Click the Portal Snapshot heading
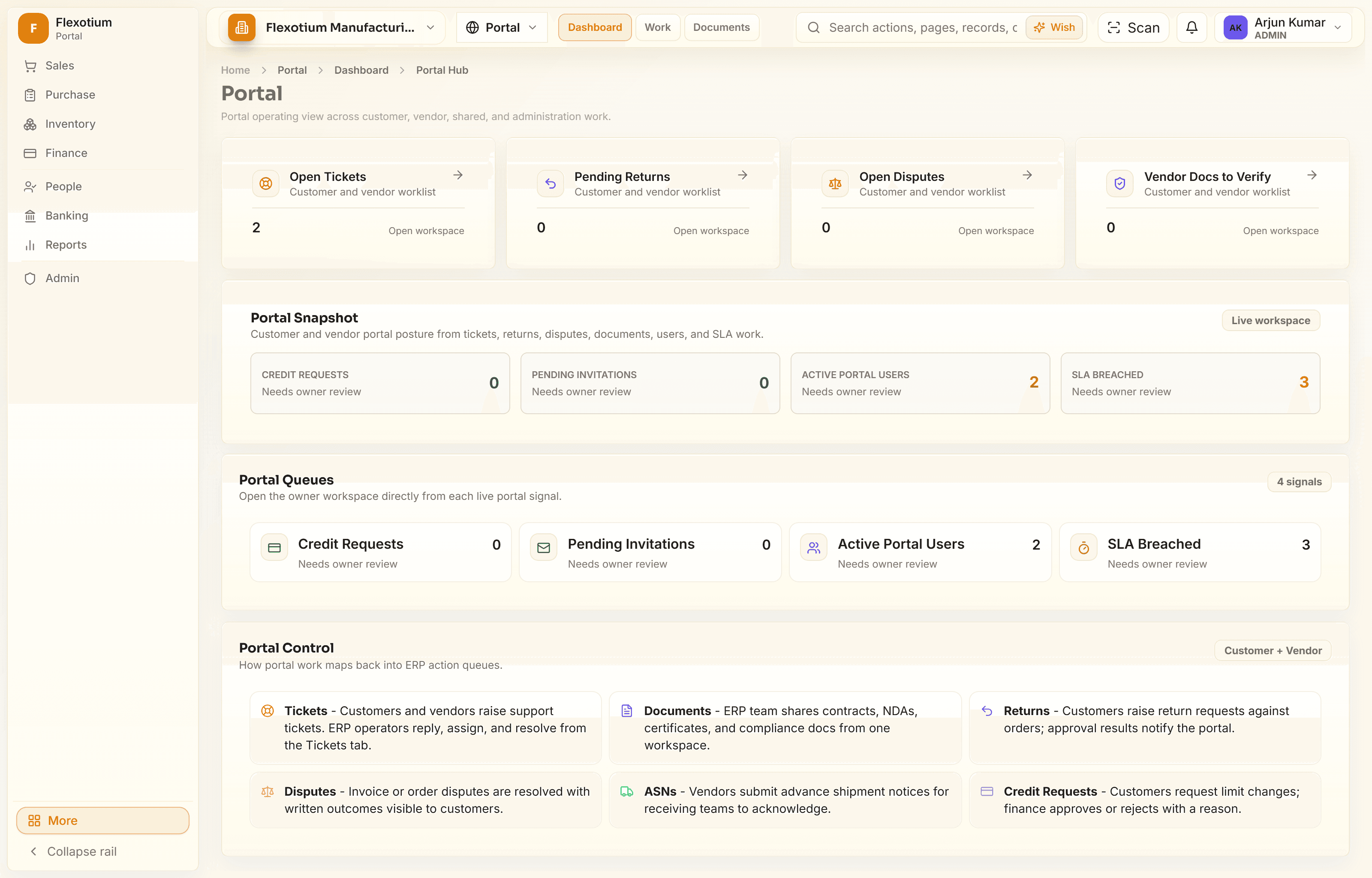 coord(304,318)
